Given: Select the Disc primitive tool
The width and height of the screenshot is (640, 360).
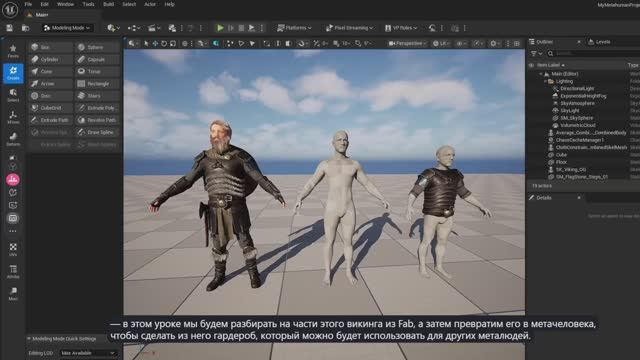Looking at the screenshot, I should pyautogui.click(x=50, y=96).
